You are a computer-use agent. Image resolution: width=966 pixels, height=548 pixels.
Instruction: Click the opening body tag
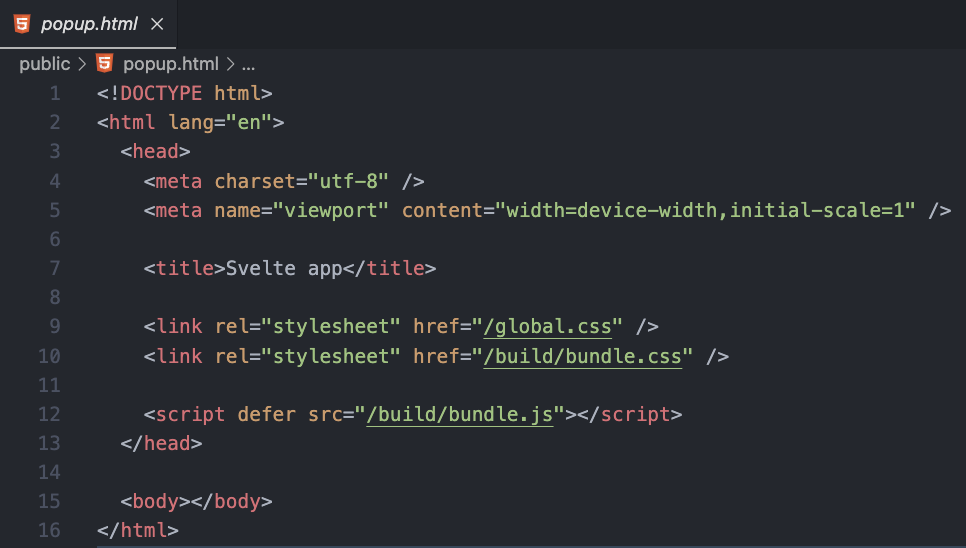click(155, 502)
